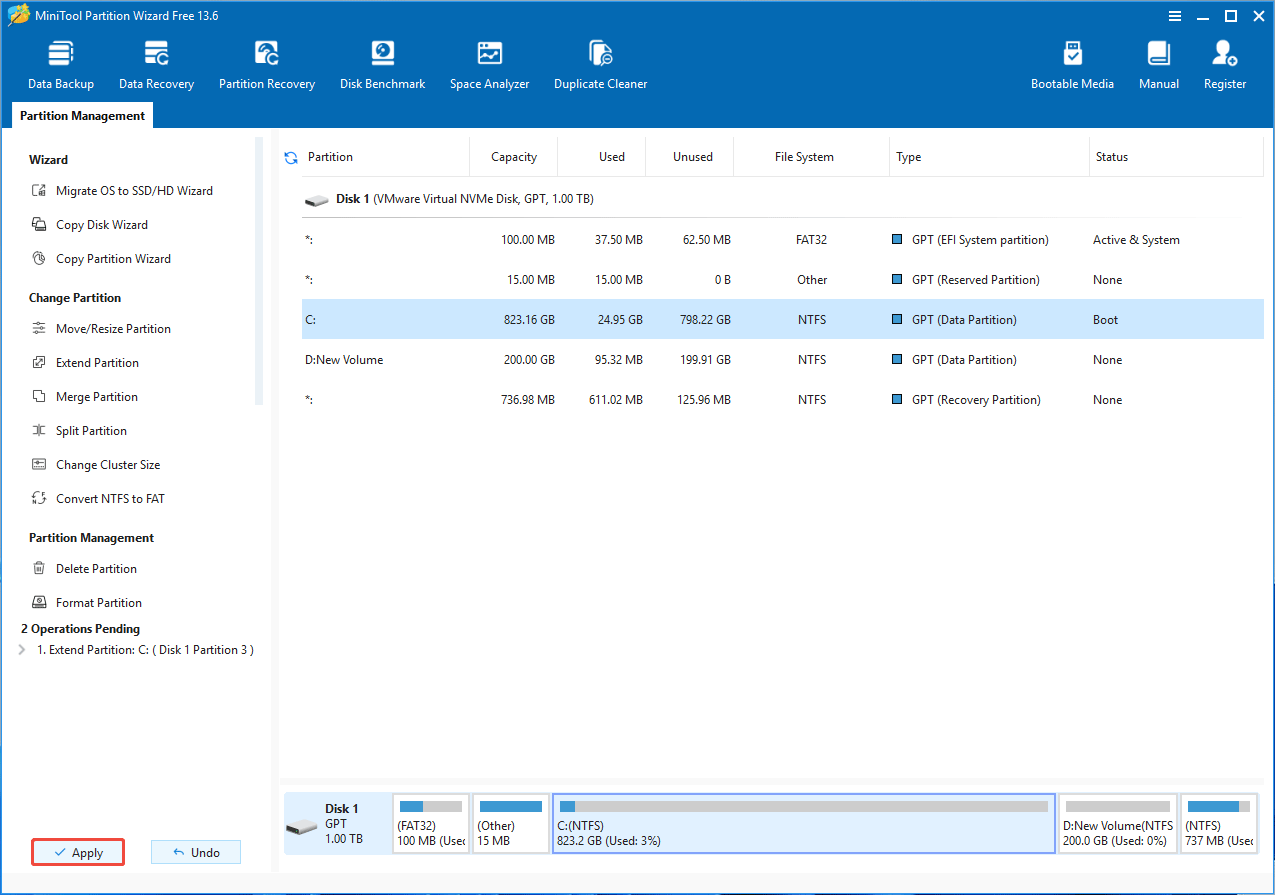This screenshot has width=1275, height=895.
Task: Sort by the Status column header
Action: pyautogui.click(x=1177, y=157)
